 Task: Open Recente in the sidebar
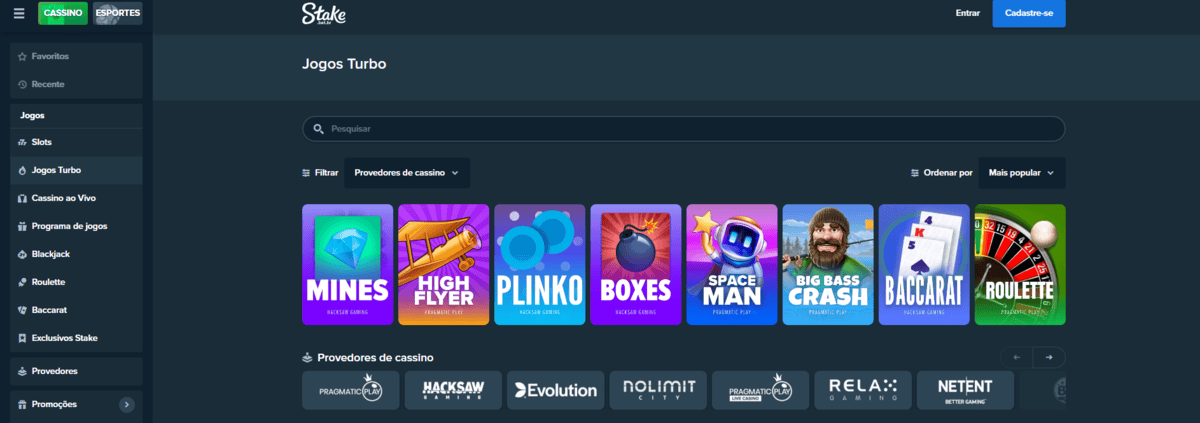(77, 84)
